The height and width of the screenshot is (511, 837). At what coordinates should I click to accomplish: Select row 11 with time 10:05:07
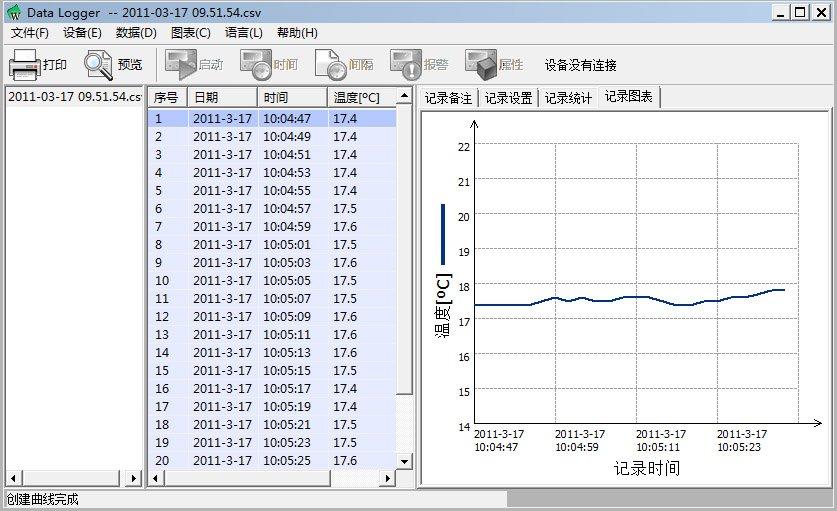tap(272, 298)
